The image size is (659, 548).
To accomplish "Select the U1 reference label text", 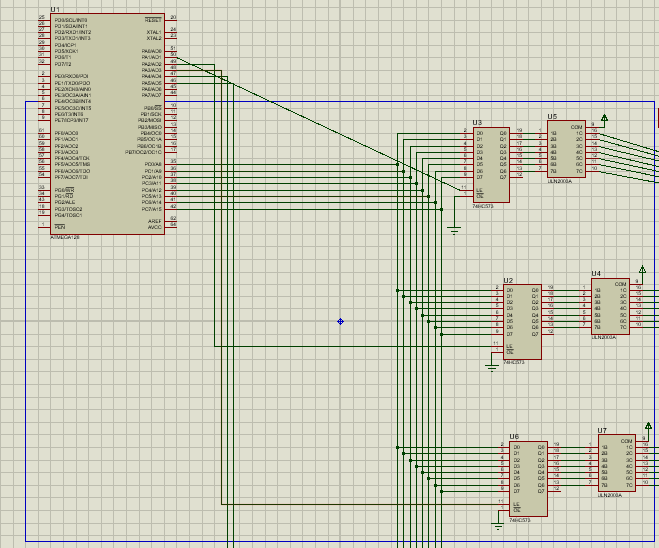I will [55, 8].
